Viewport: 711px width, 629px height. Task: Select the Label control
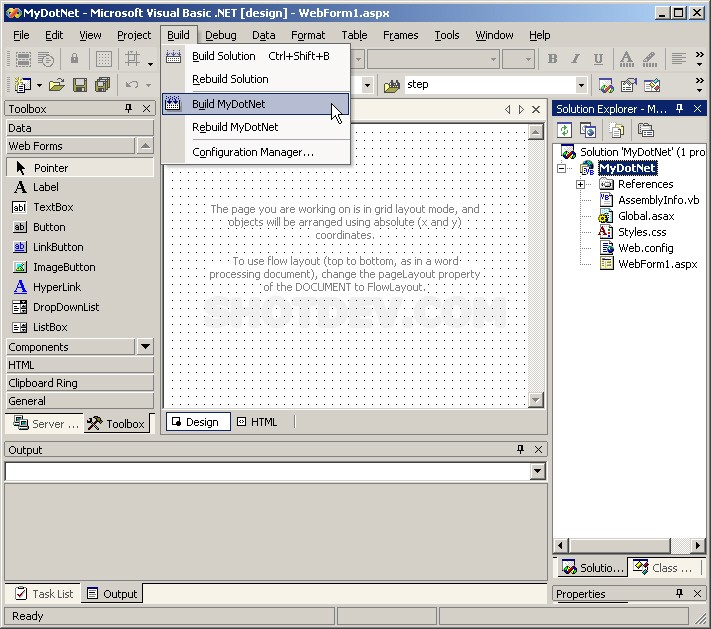point(79,187)
